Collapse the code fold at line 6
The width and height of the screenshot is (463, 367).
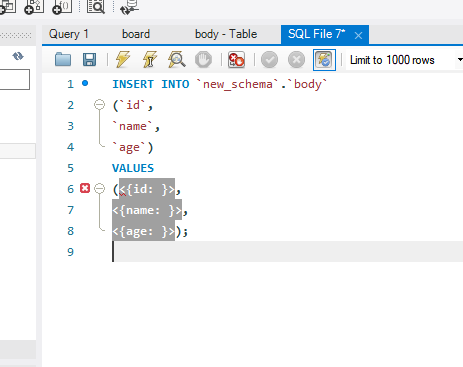(99, 189)
